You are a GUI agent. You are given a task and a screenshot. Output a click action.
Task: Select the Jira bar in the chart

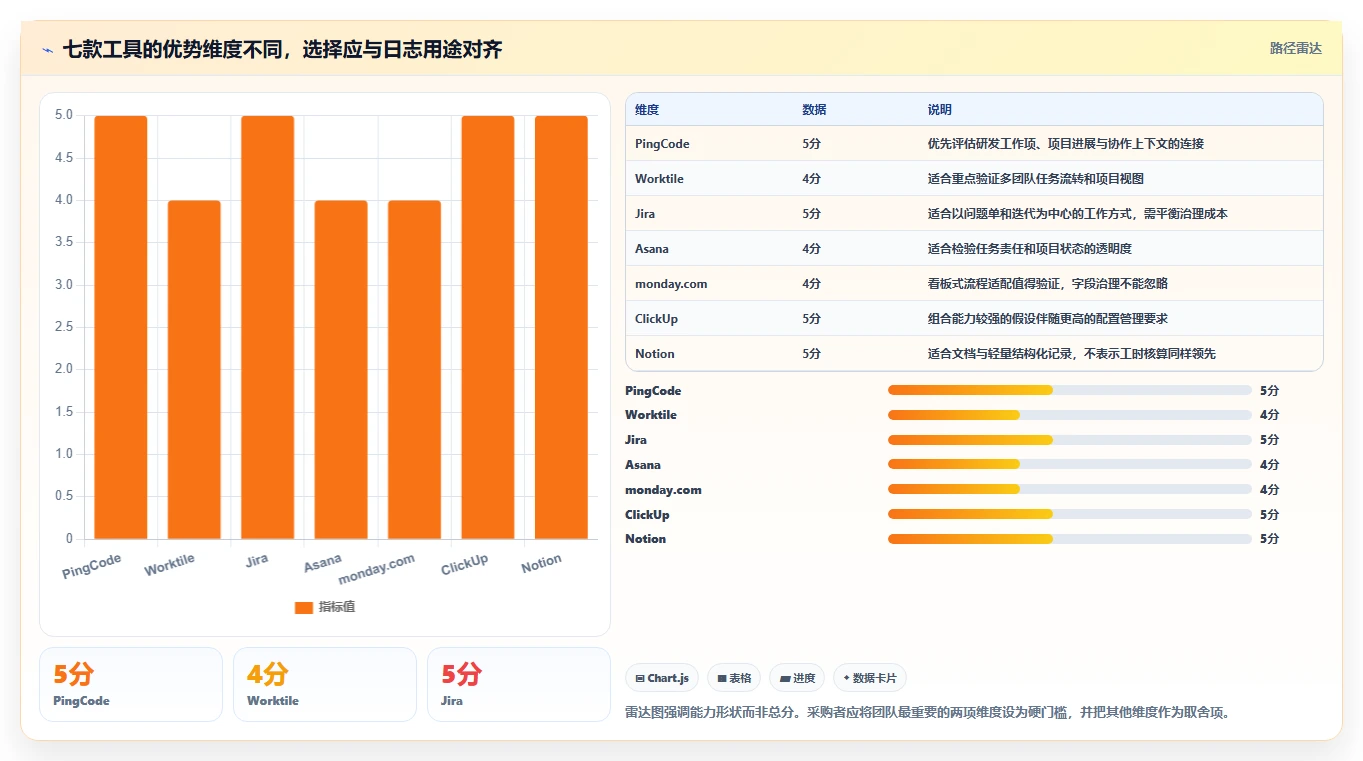point(268,327)
